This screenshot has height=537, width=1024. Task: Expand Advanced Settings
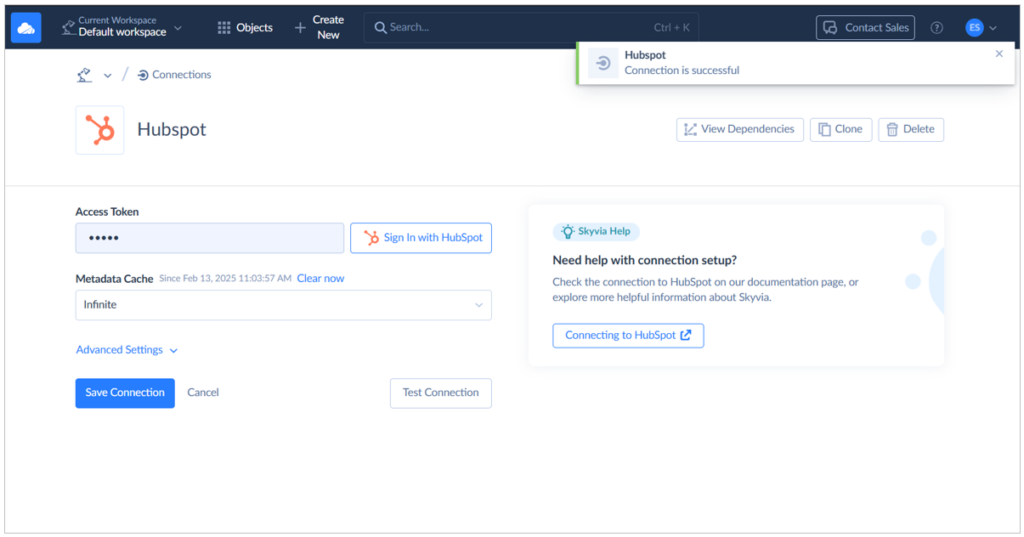(127, 350)
